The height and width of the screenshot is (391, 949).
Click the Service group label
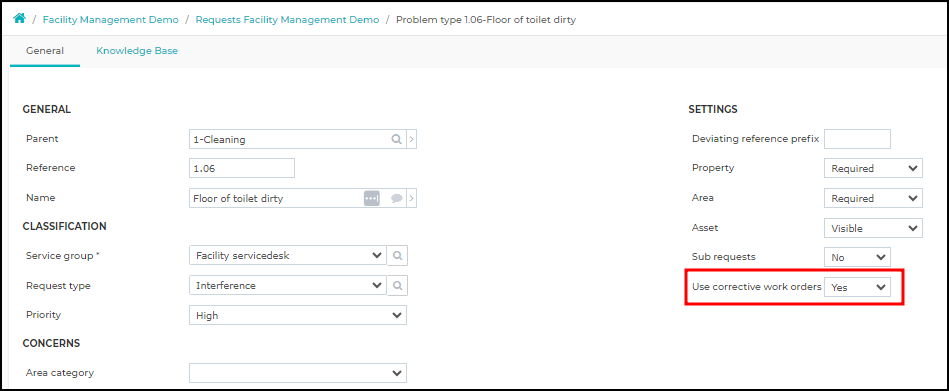[x=61, y=255]
